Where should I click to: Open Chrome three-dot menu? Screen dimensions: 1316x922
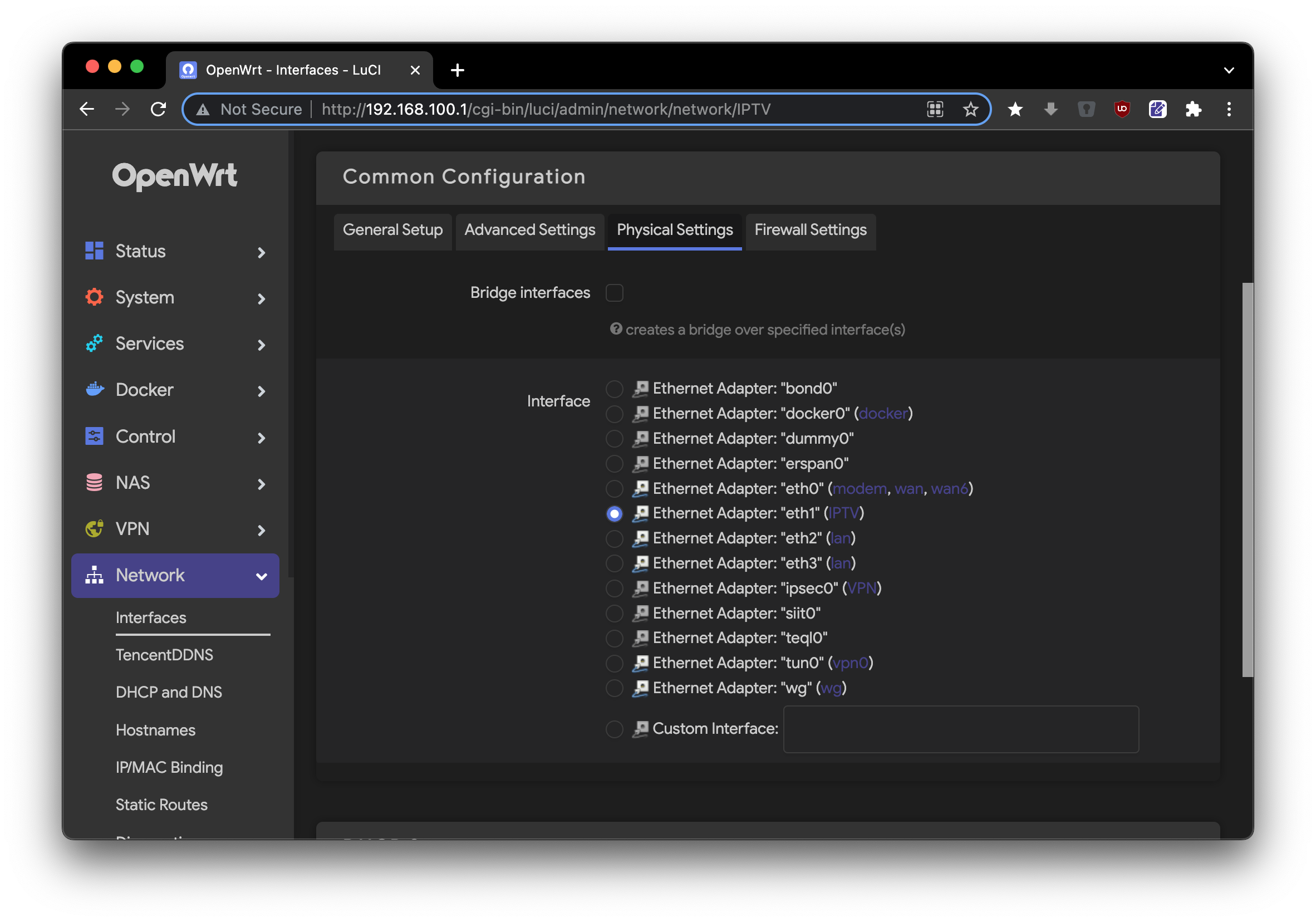pos(1228,109)
